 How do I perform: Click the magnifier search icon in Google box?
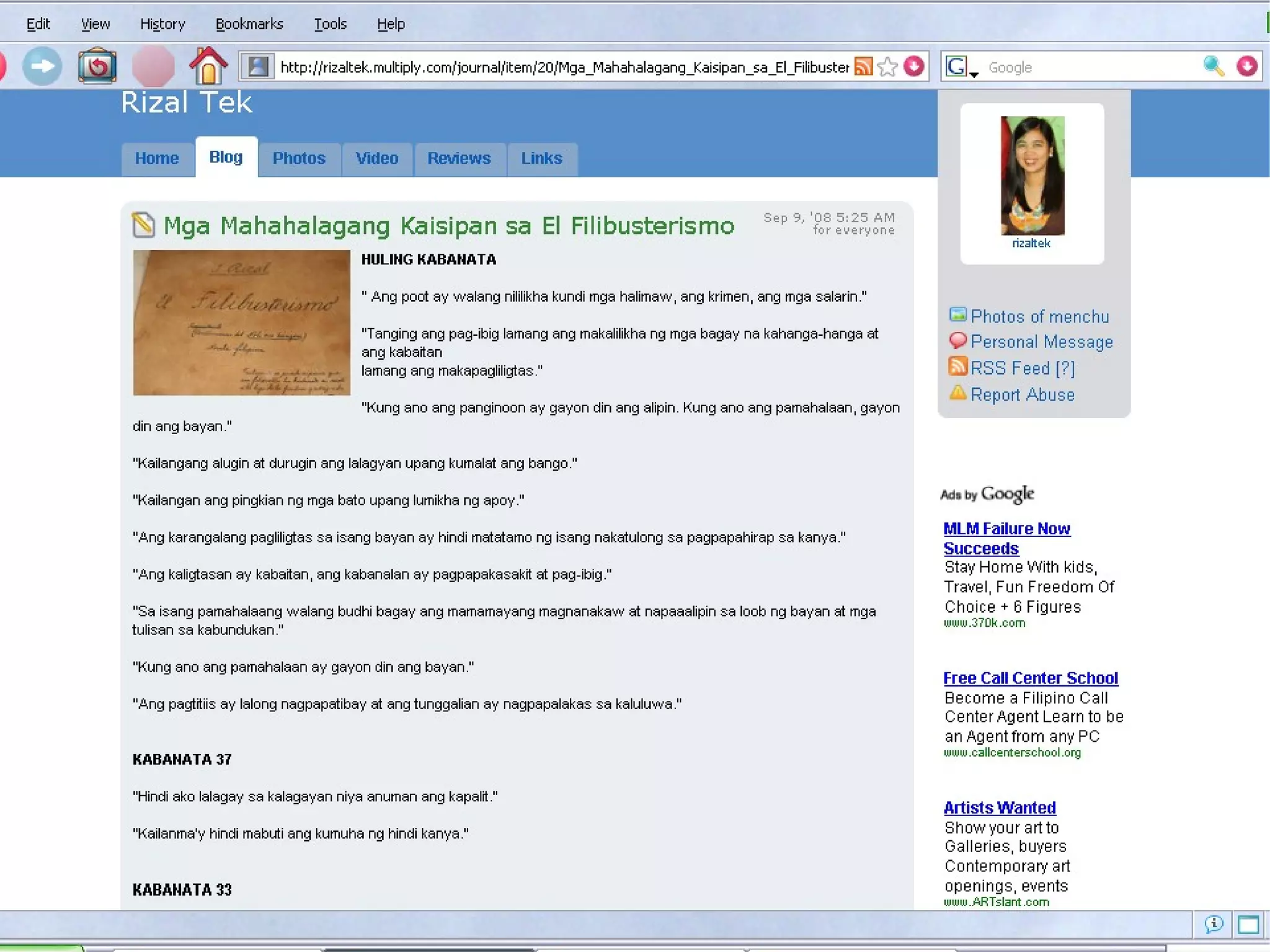[x=1213, y=66]
